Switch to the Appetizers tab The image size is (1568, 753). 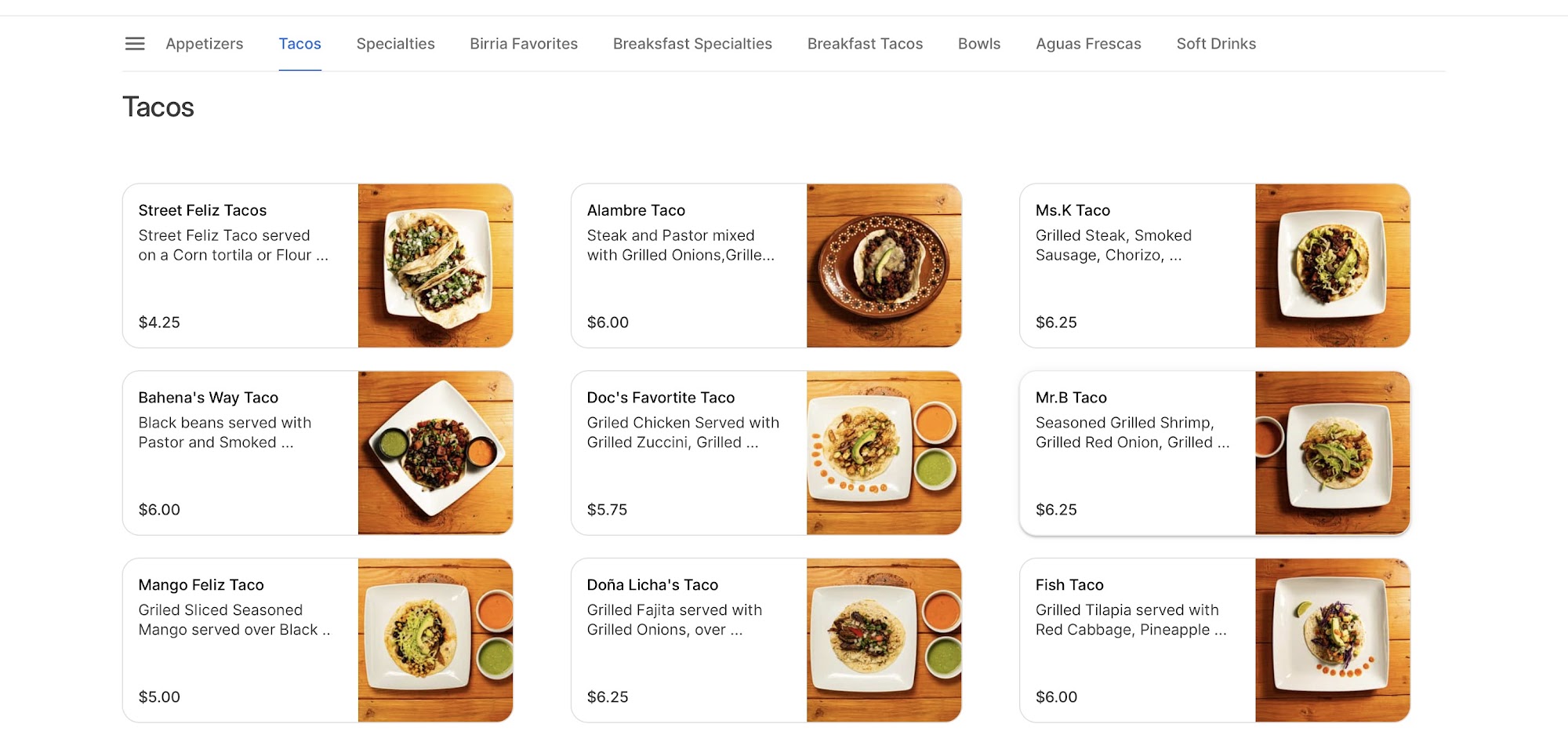click(204, 44)
